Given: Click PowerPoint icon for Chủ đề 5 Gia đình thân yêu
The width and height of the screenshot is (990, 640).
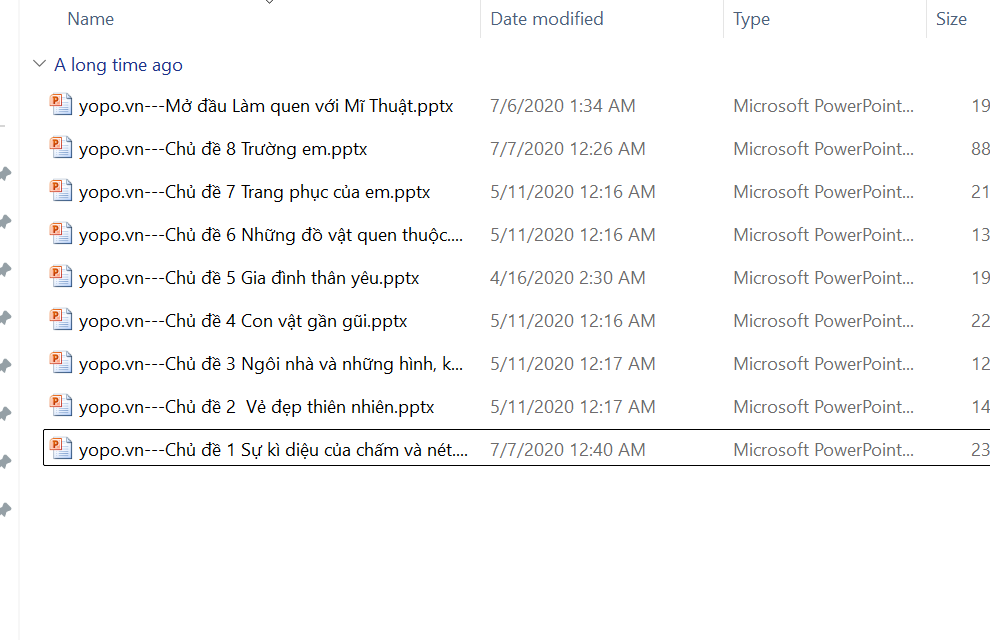Looking at the screenshot, I should pos(62,277).
